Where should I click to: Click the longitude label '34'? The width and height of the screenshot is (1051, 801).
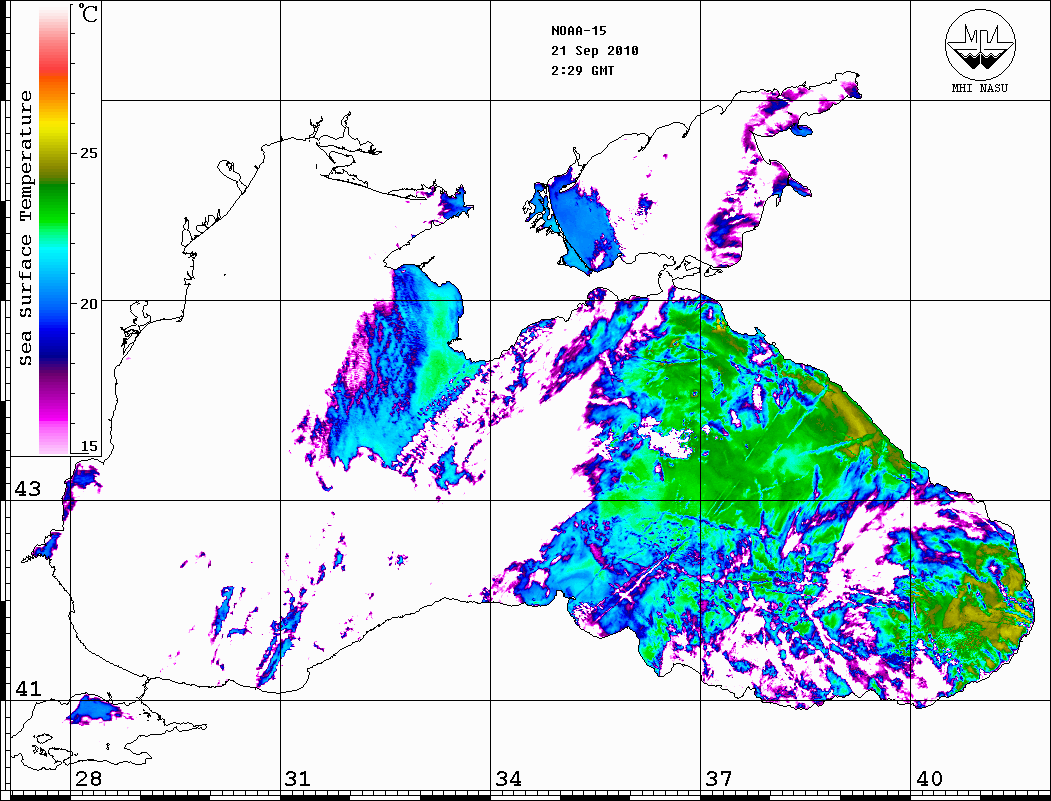click(x=508, y=778)
